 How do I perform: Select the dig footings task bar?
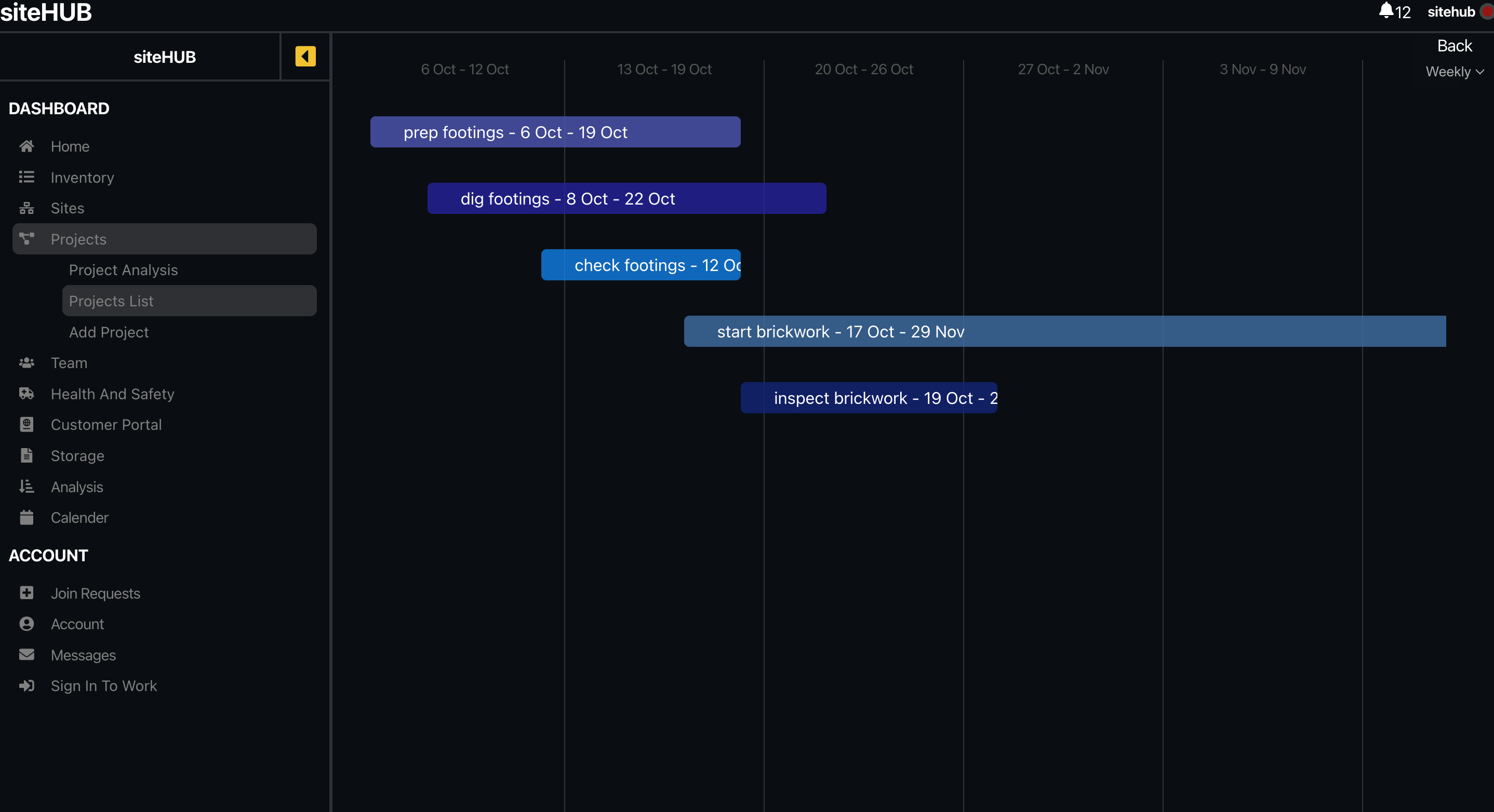pyautogui.click(x=626, y=199)
